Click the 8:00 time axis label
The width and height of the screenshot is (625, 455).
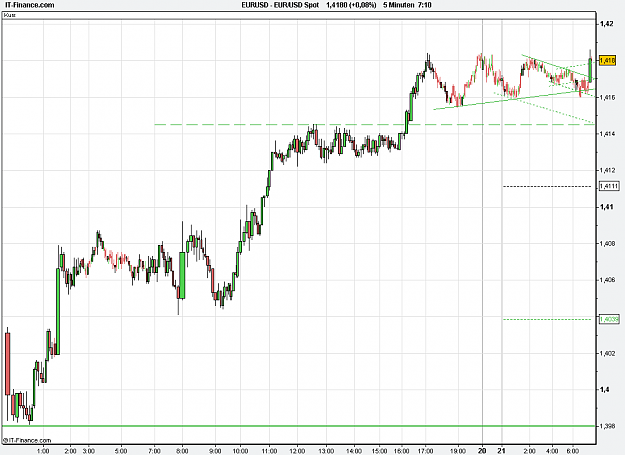182,451
